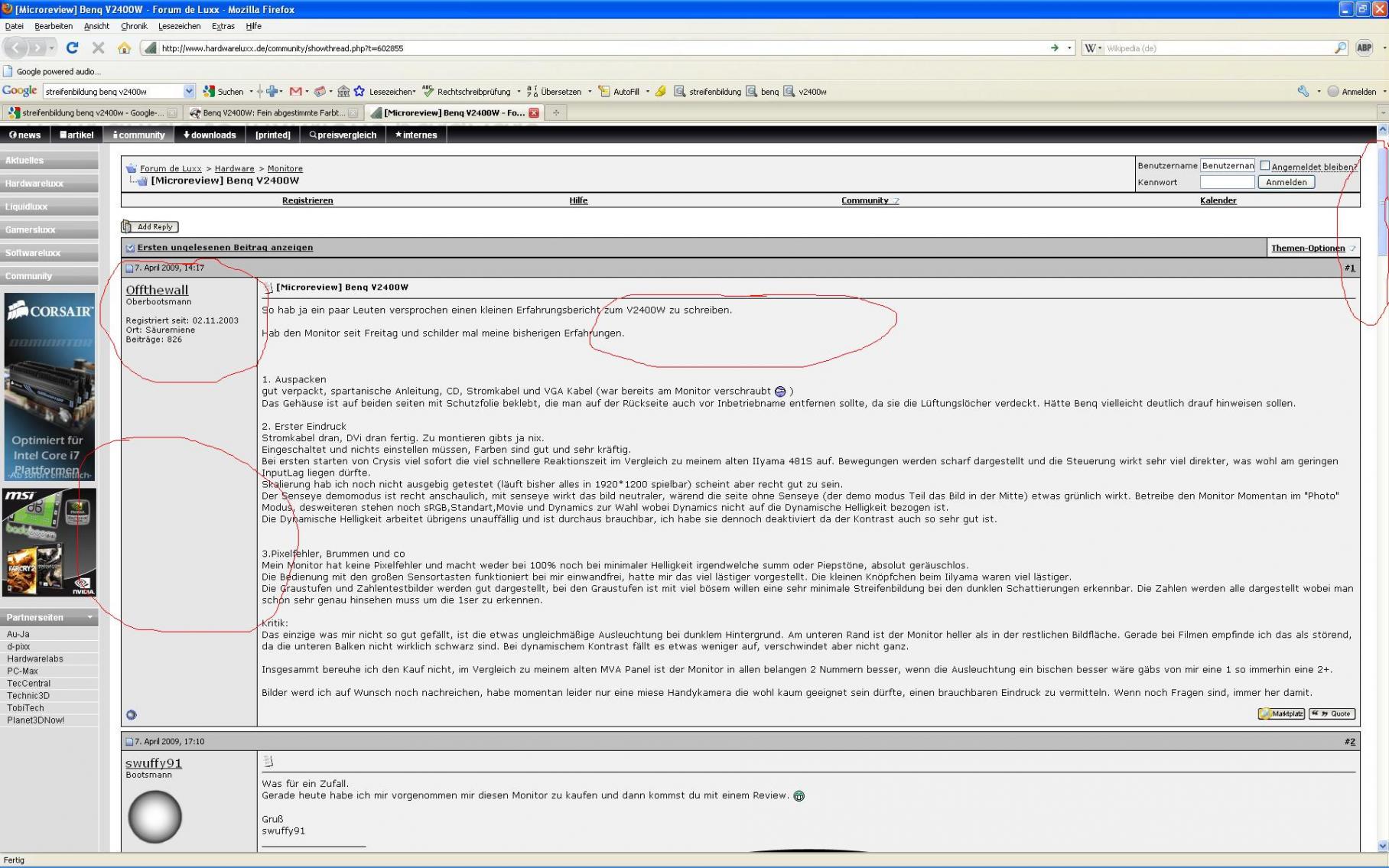Open the site news navigation item
This screenshot has width=1389, height=868.
coord(25,135)
